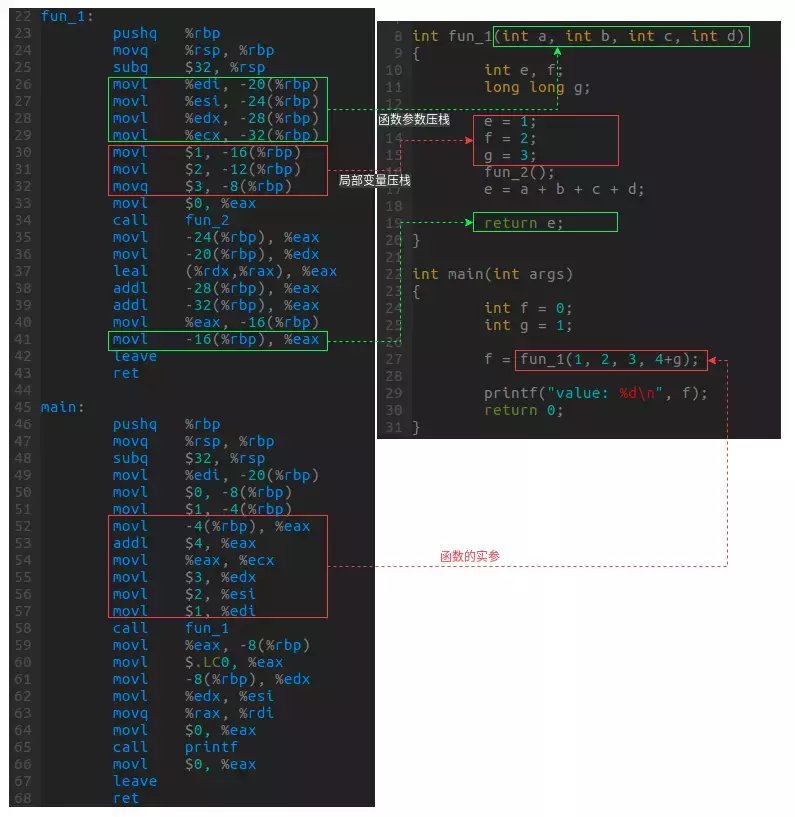Click the 局部变量压栈 annotation label
This screenshot has width=795, height=817.
(x=375, y=180)
